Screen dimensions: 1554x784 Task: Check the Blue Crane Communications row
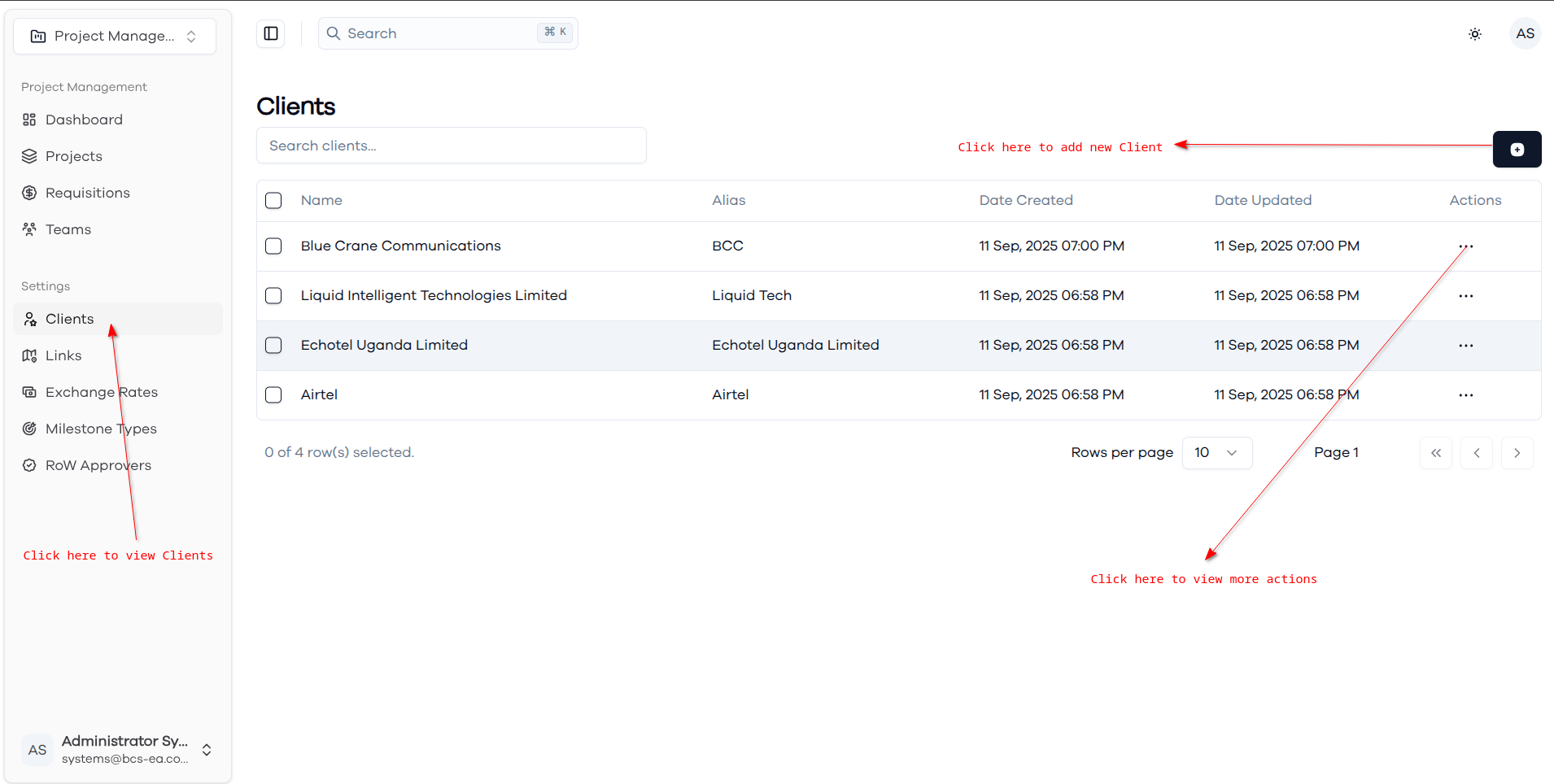coord(273,246)
